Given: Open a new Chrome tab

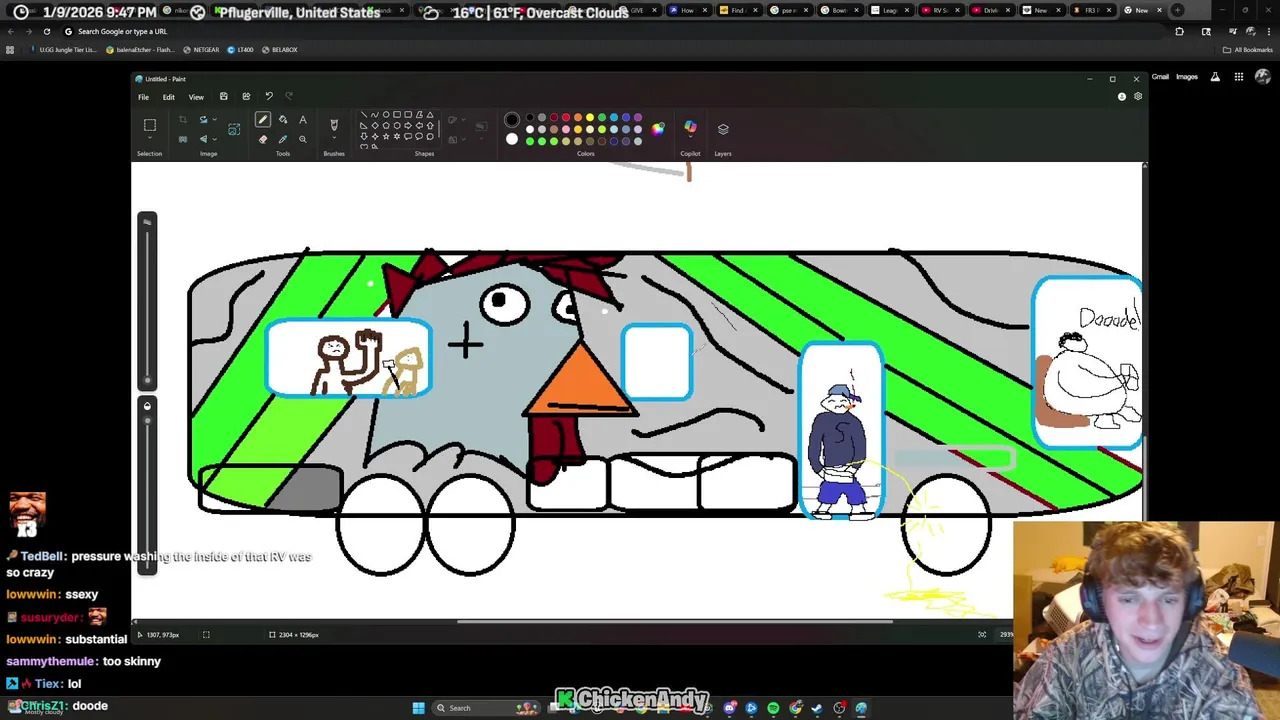Looking at the screenshot, I should click(x=1177, y=10).
